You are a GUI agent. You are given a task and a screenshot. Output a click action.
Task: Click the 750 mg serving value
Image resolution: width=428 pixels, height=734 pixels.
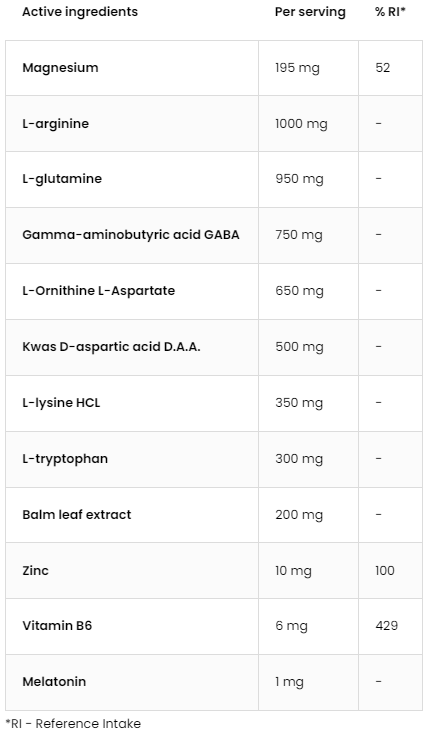pos(299,235)
